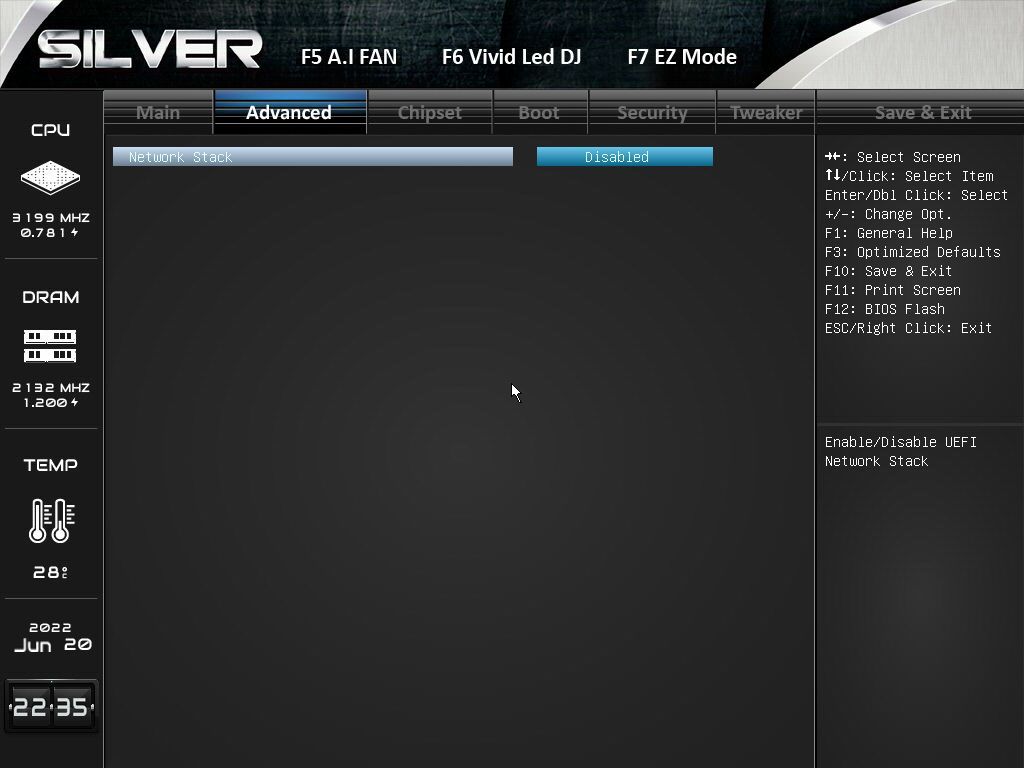The image size is (1024, 768).
Task: Click the 2132 MHZ DRAM frequency
Action: point(51,387)
